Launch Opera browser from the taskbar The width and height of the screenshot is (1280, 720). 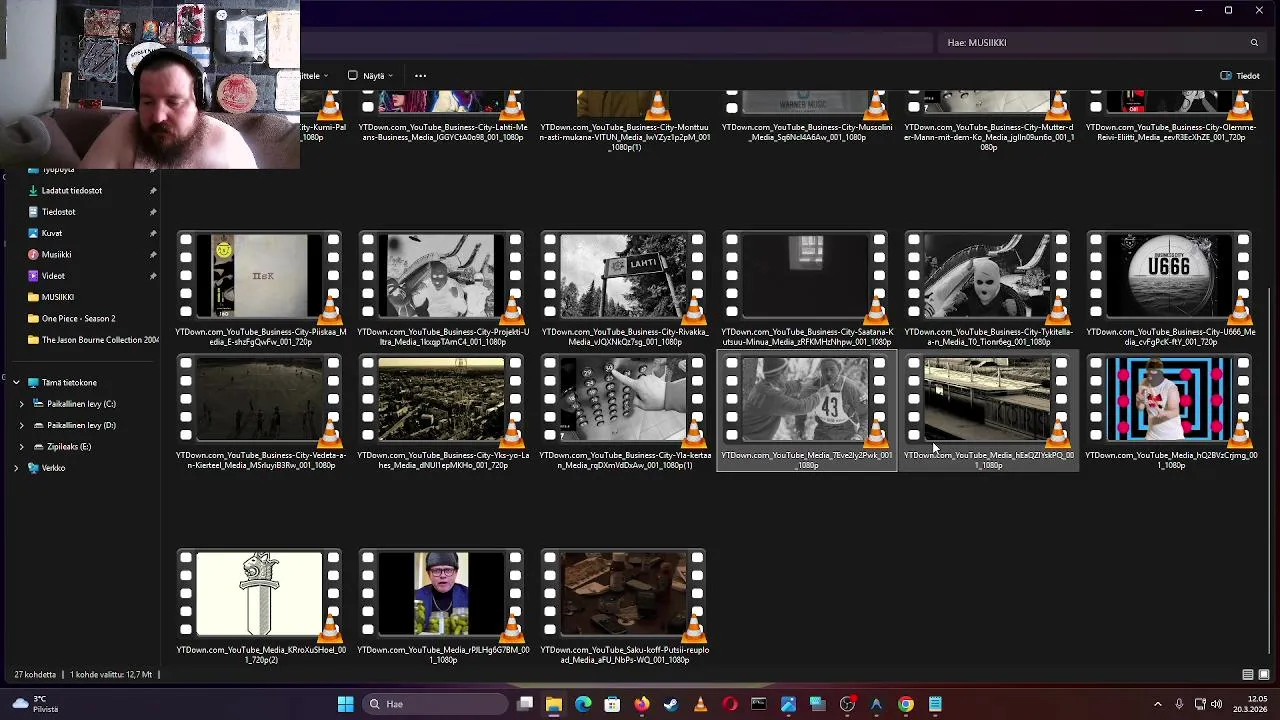(730, 704)
